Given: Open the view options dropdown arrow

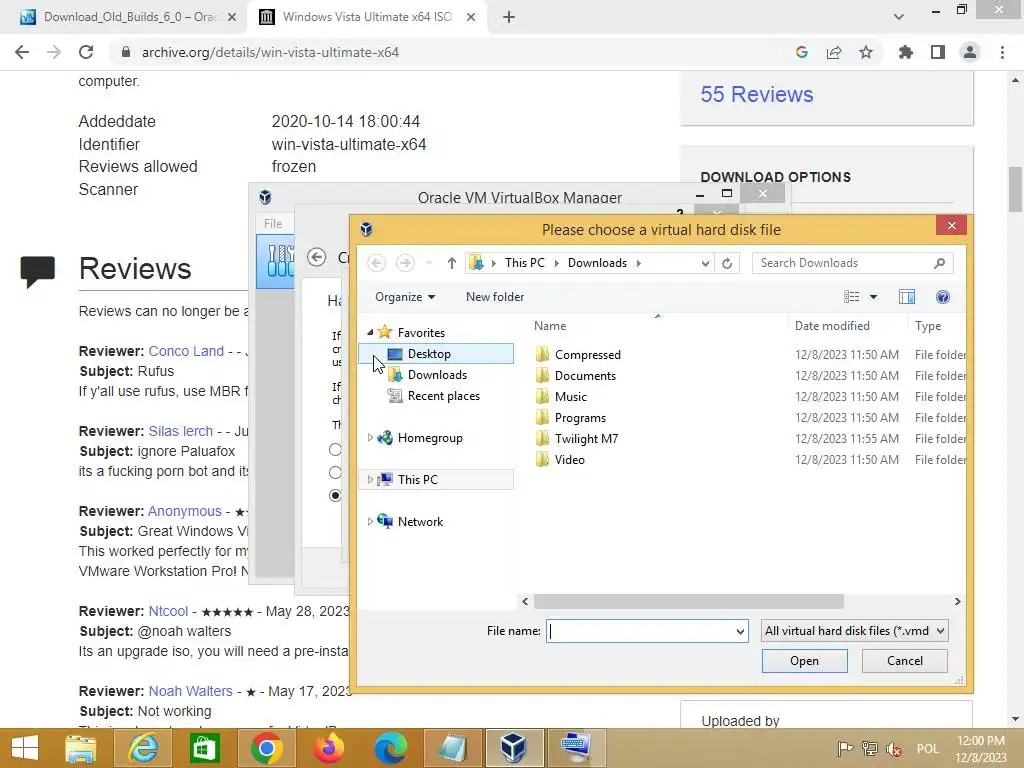Looking at the screenshot, I should (x=873, y=297).
